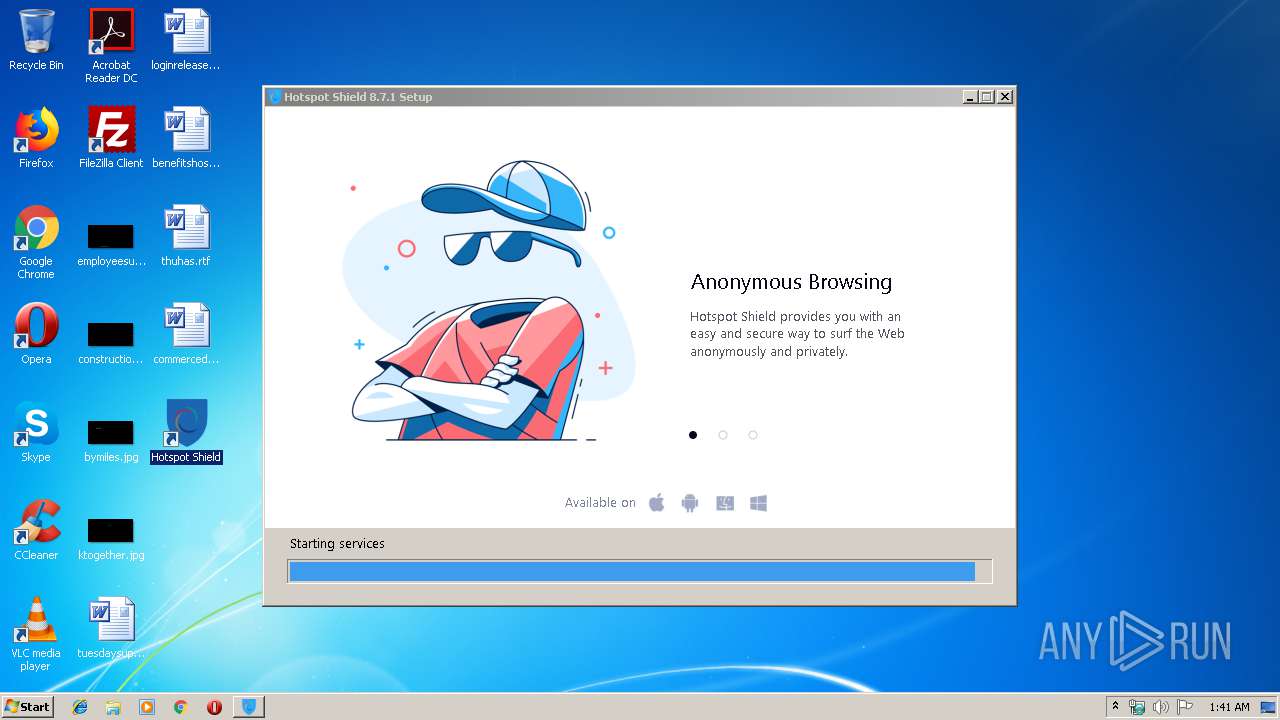The image size is (1280, 720).
Task: Click the installer title bar text
Action: (358, 97)
